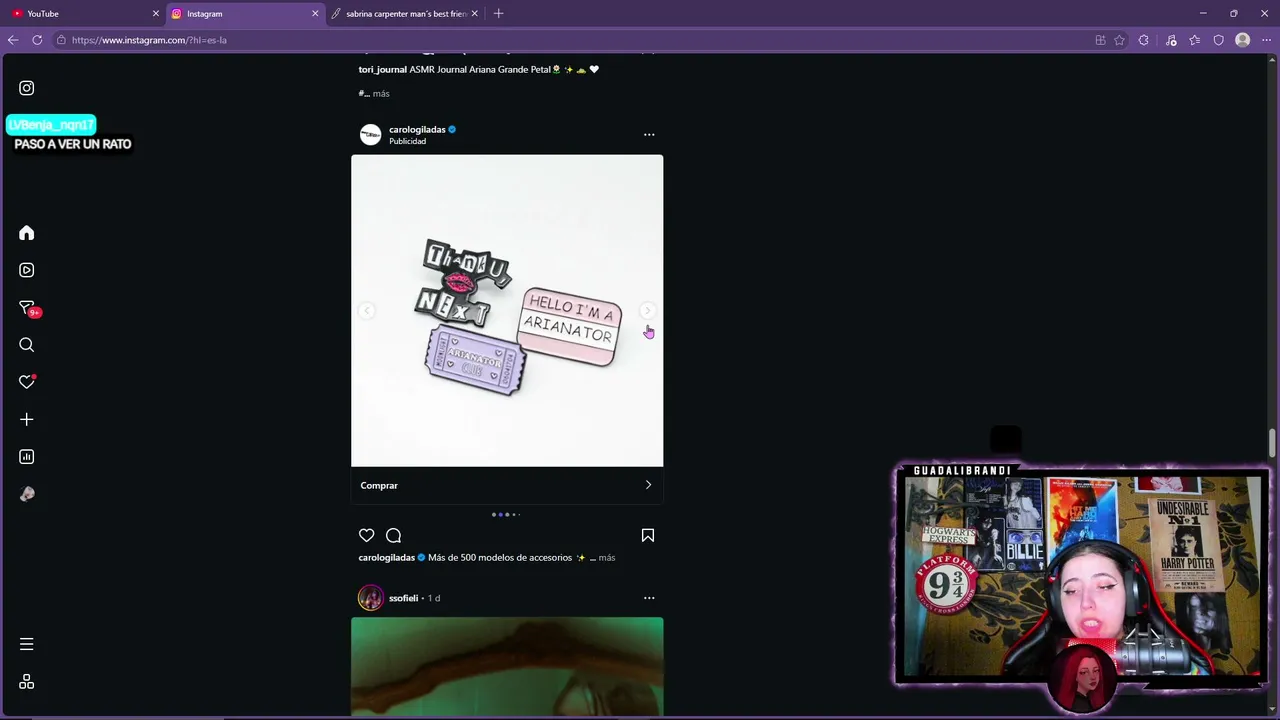Open carologiladas username in the caption
1280x720 pixels.
click(387, 558)
